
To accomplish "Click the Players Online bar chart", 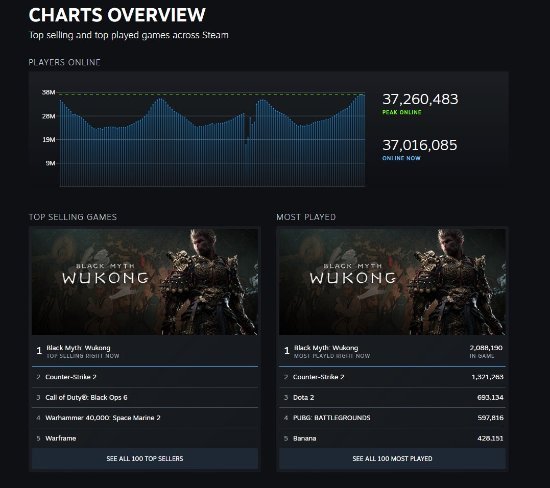I will (212, 140).
